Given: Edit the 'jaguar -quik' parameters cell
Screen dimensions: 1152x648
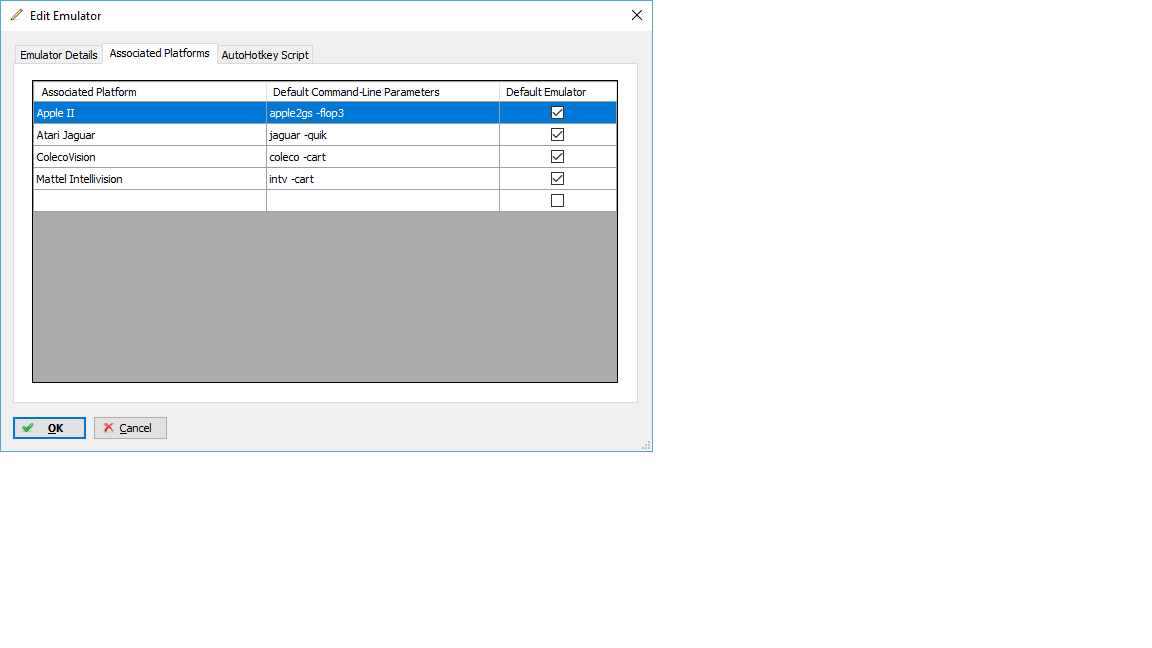Looking at the screenshot, I should coord(383,134).
